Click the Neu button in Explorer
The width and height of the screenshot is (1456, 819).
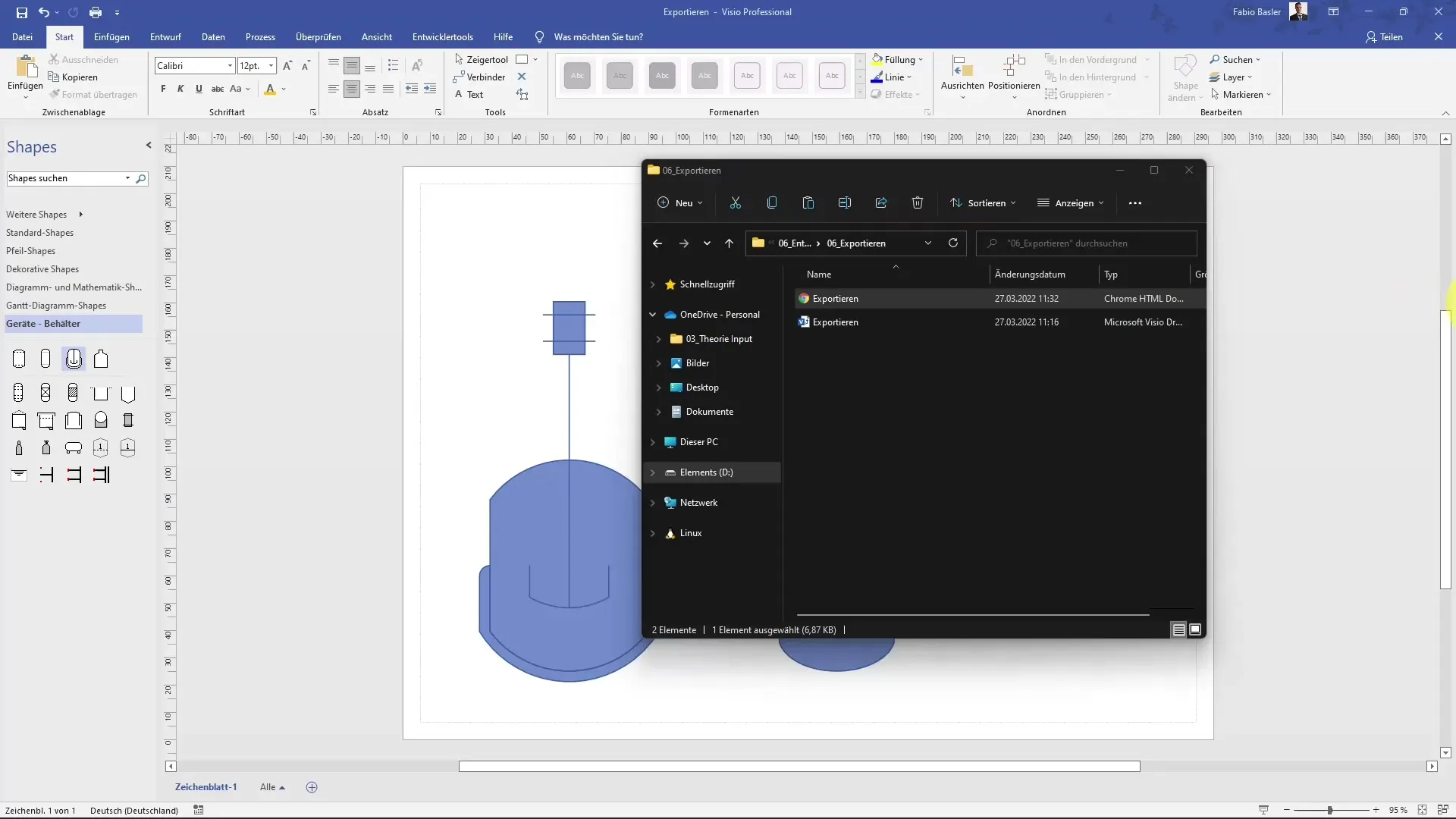pos(680,202)
